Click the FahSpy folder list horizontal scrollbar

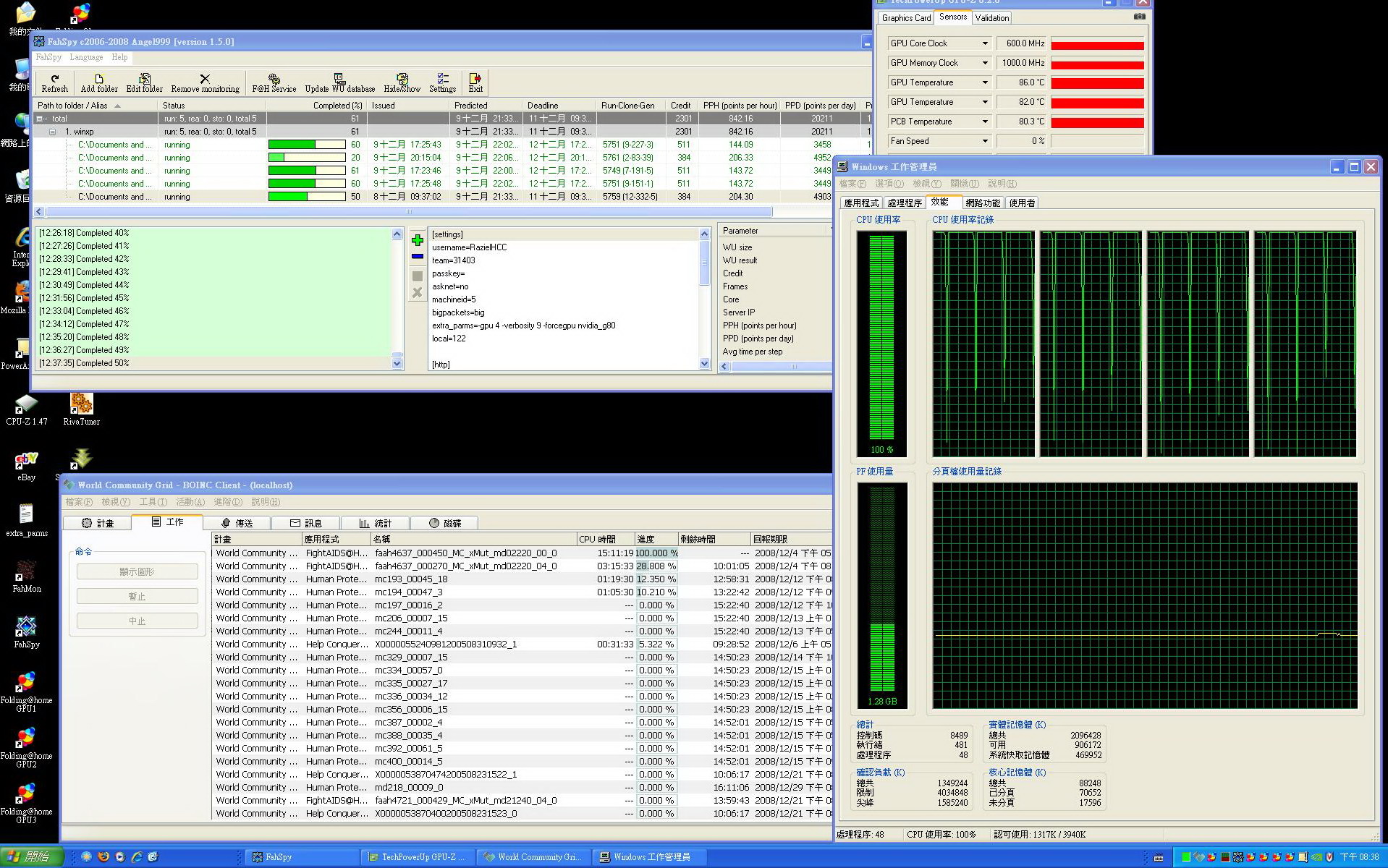(409, 212)
